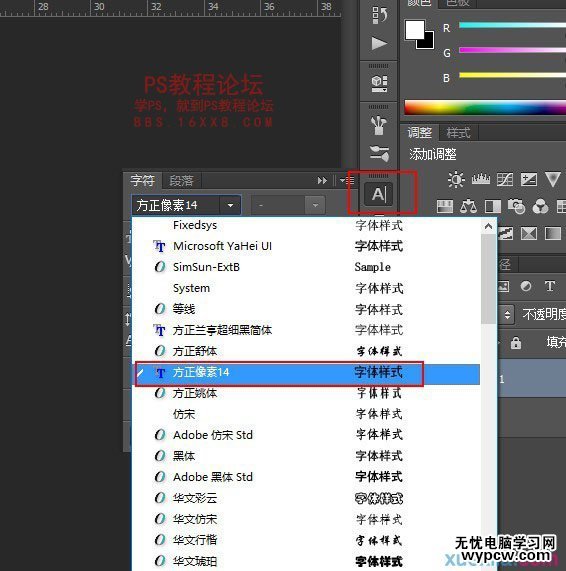Pick a color from the spectrum ramp

pyautogui.click(x=485, y=108)
